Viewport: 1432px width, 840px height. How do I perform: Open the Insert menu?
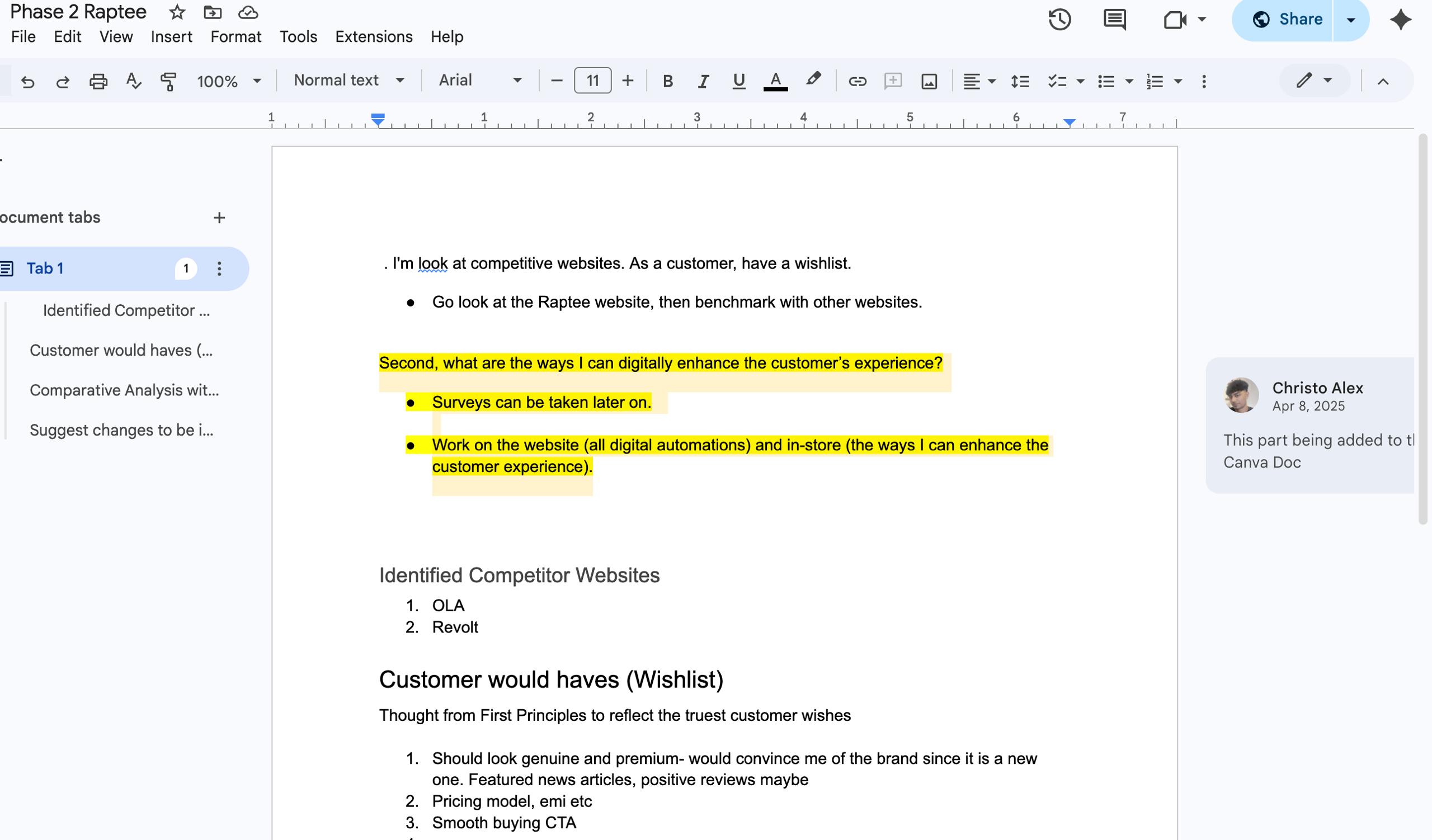[x=171, y=37]
